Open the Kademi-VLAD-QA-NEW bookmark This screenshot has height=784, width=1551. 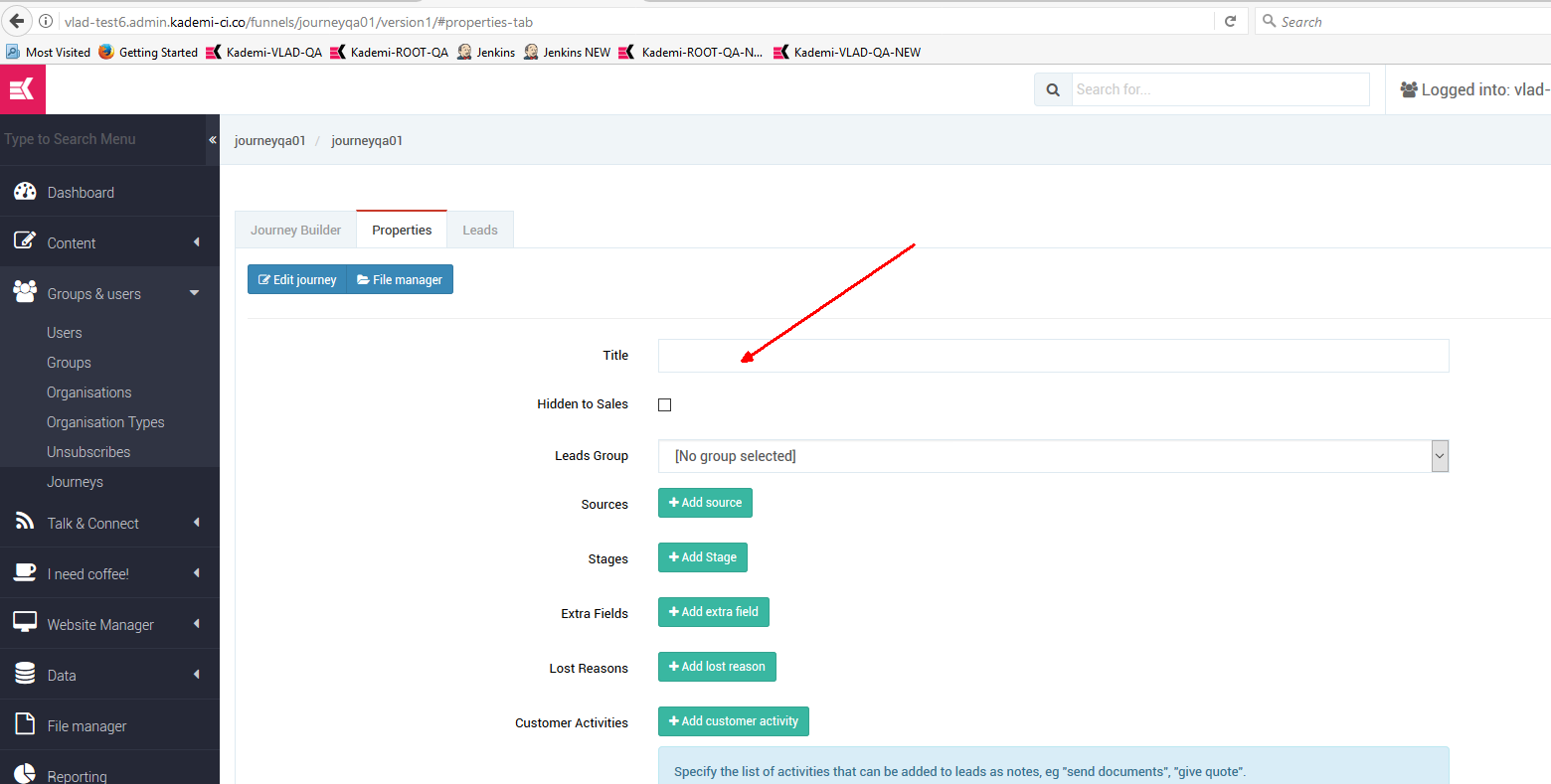(x=847, y=52)
